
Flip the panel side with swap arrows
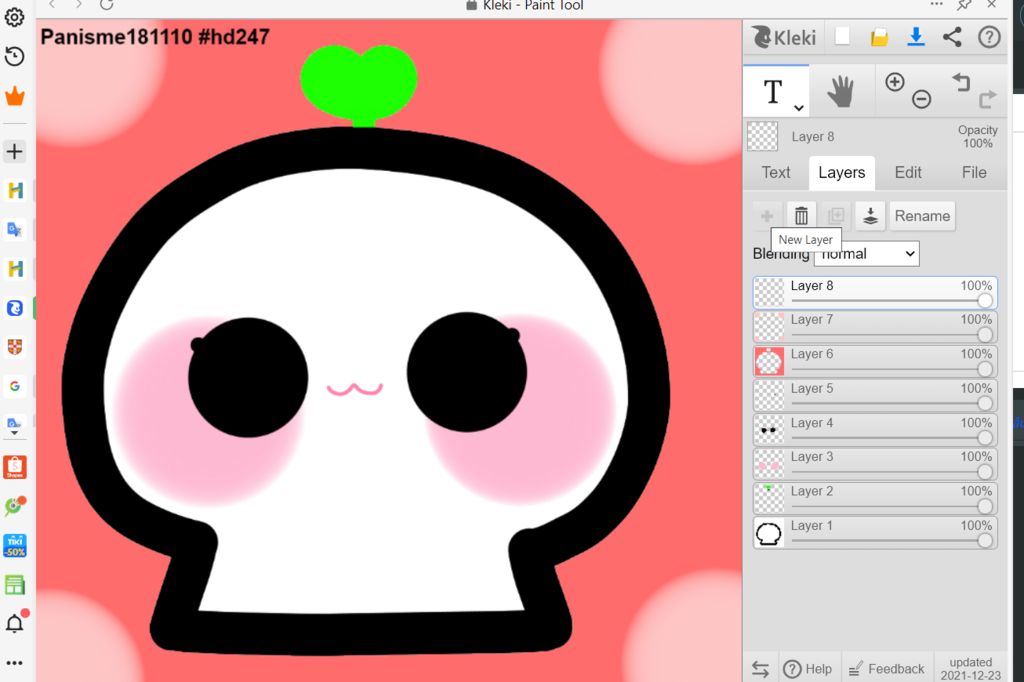760,669
